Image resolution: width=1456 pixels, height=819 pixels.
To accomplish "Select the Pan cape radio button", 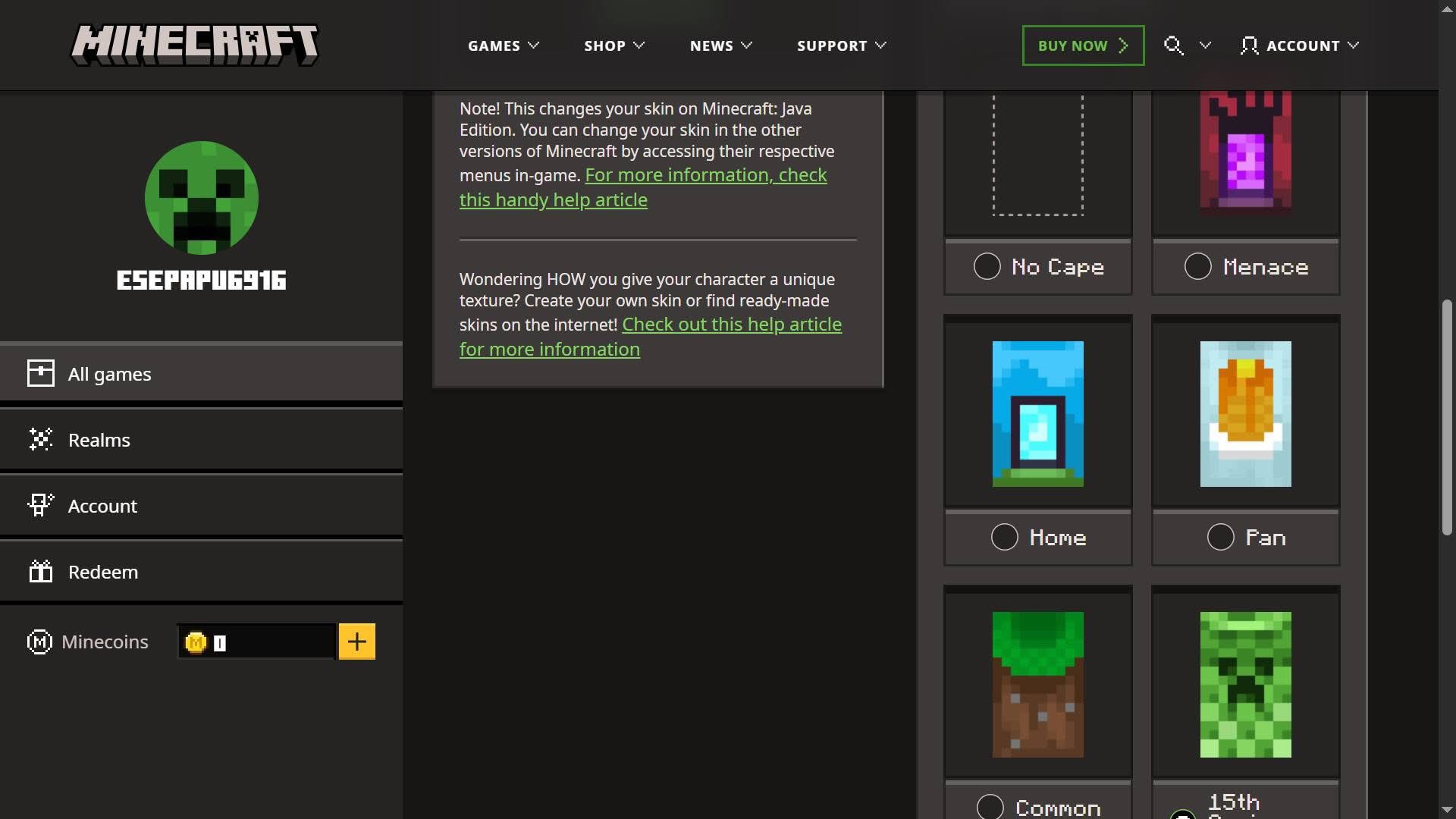I will 1221,537.
